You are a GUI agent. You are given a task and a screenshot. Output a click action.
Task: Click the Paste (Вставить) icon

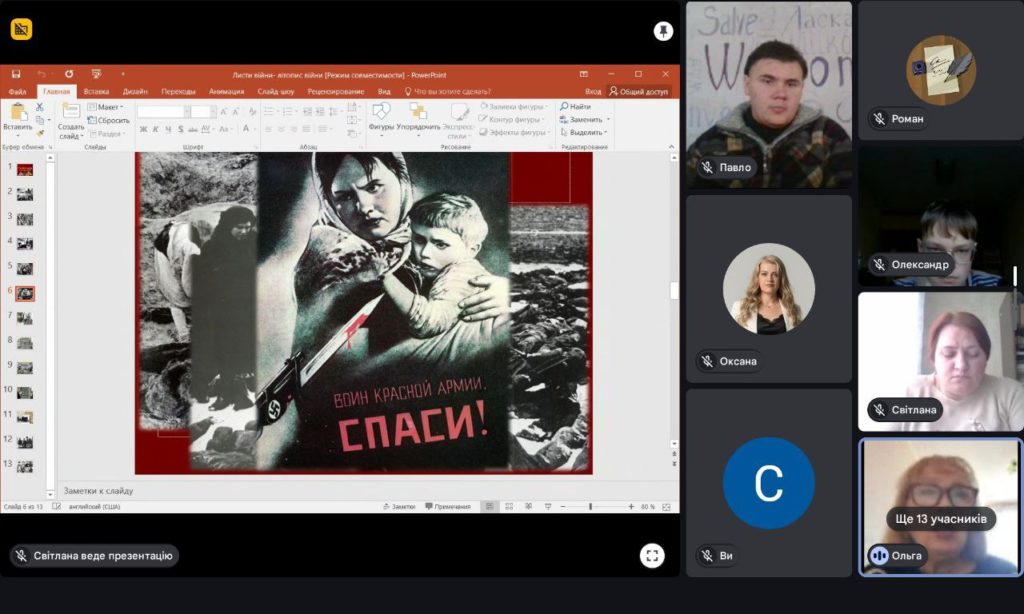pos(17,115)
